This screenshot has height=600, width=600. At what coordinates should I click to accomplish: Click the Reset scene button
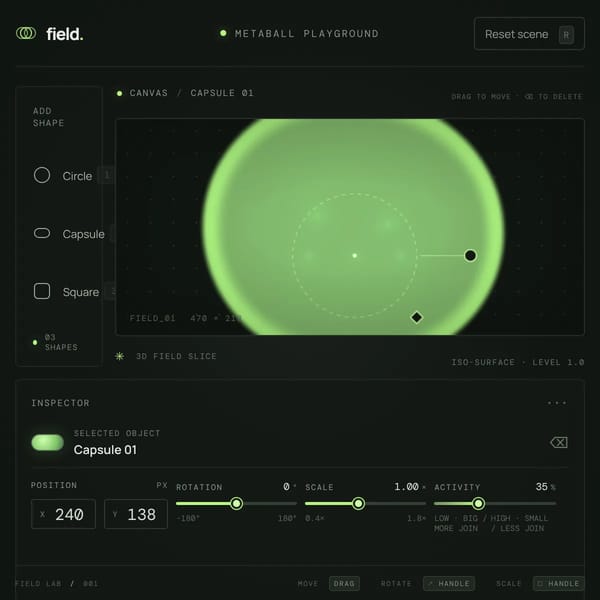tap(529, 34)
